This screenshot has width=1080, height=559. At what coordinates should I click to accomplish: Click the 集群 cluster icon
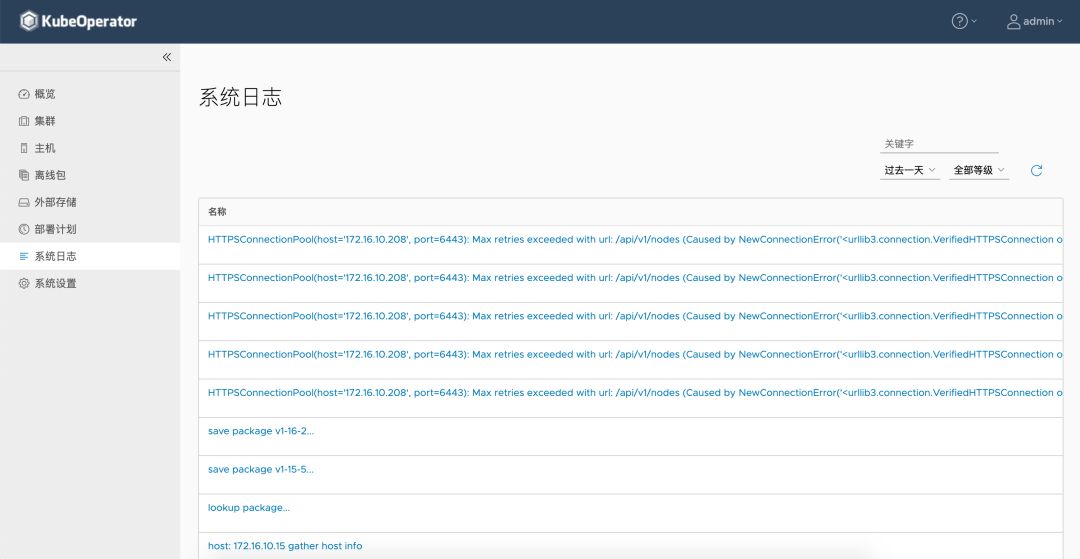24,121
